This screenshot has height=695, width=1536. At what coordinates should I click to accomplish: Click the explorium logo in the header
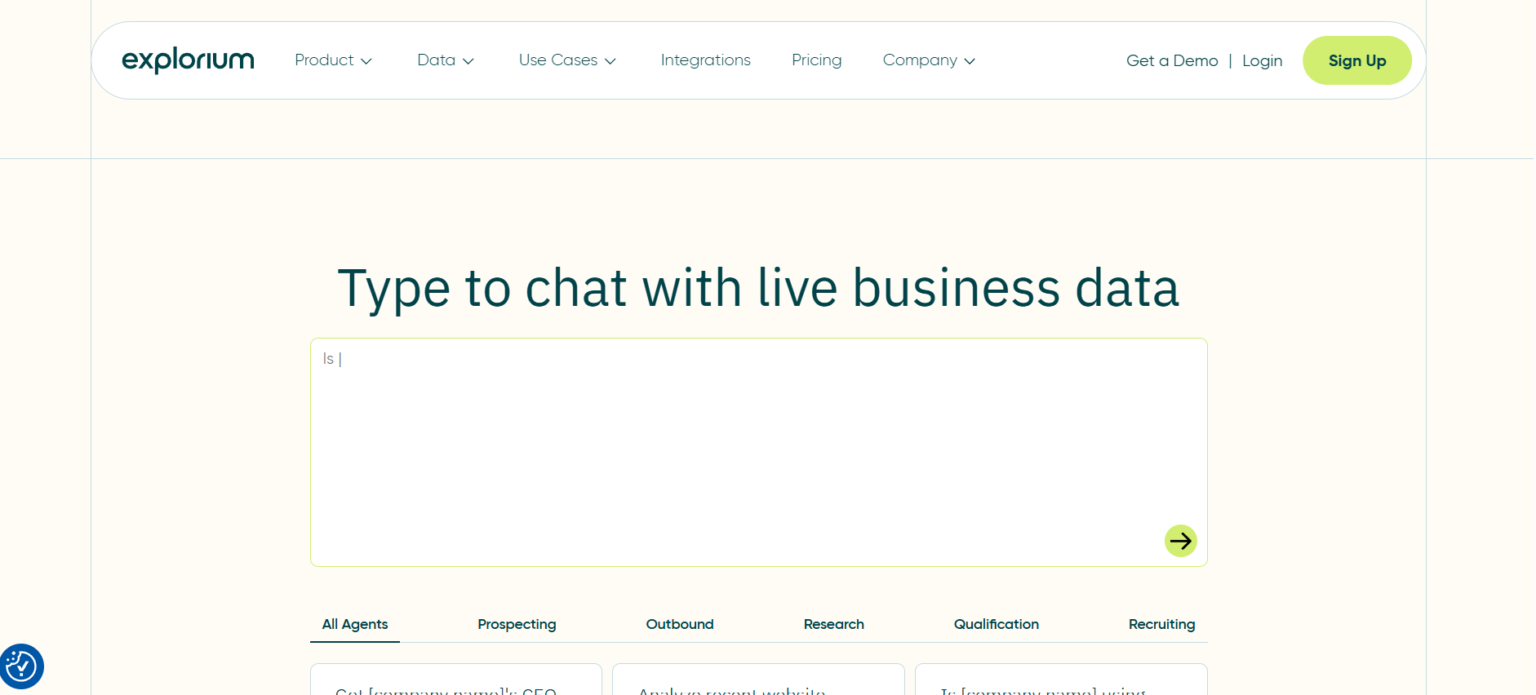187,60
